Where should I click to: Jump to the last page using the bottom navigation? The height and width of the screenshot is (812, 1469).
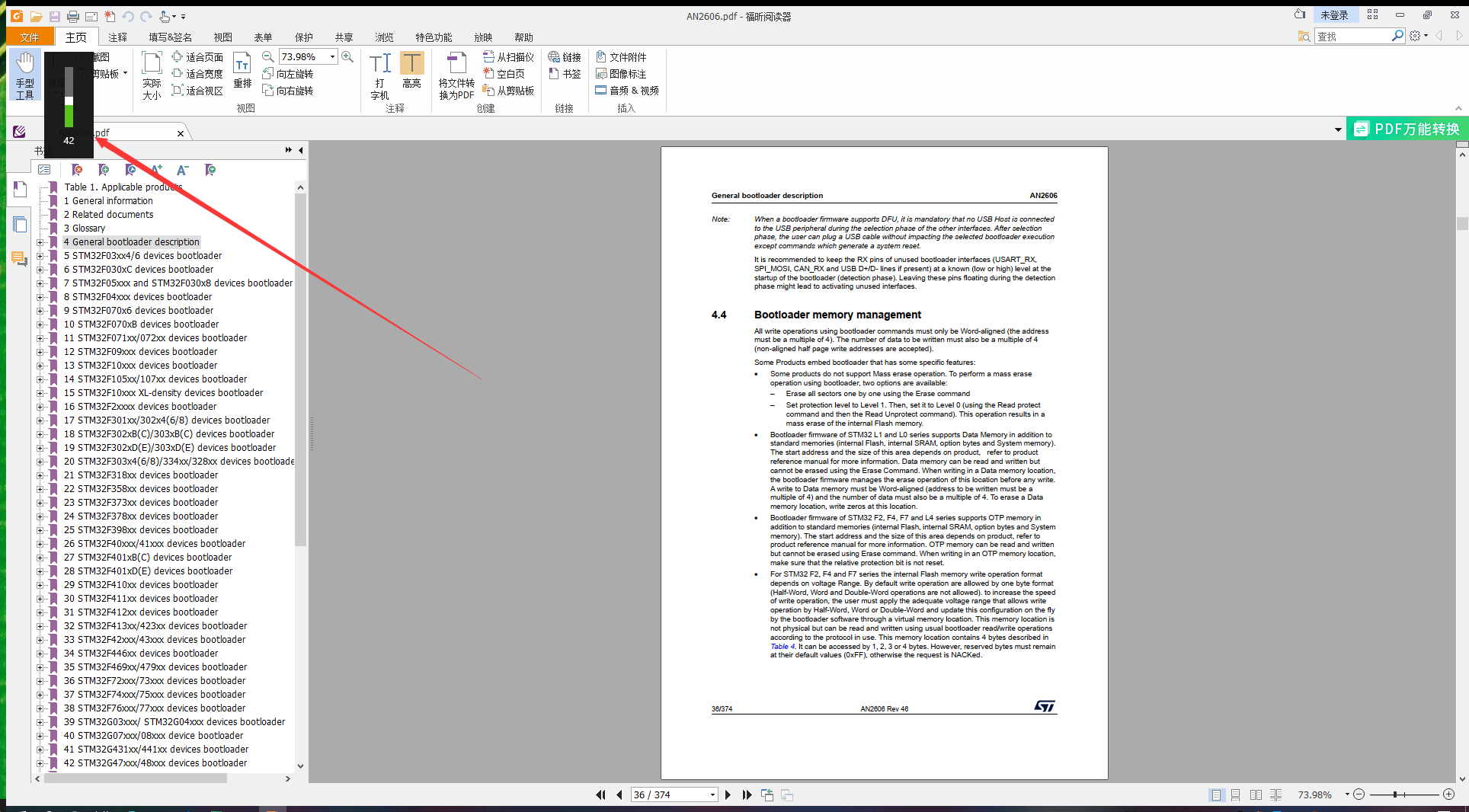[x=747, y=794]
